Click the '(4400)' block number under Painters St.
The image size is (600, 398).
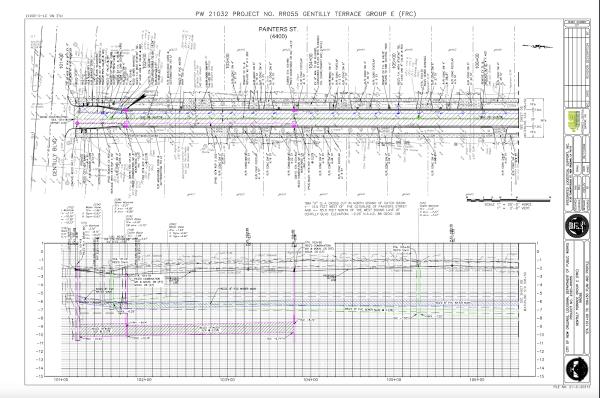tap(278, 36)
